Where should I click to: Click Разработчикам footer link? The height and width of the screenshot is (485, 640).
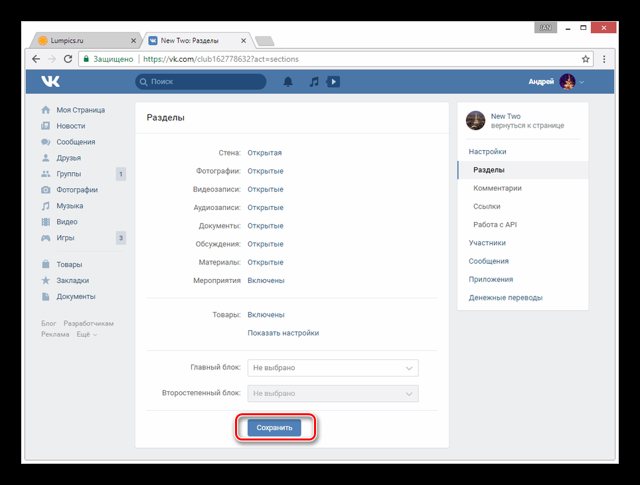(89, 323)
